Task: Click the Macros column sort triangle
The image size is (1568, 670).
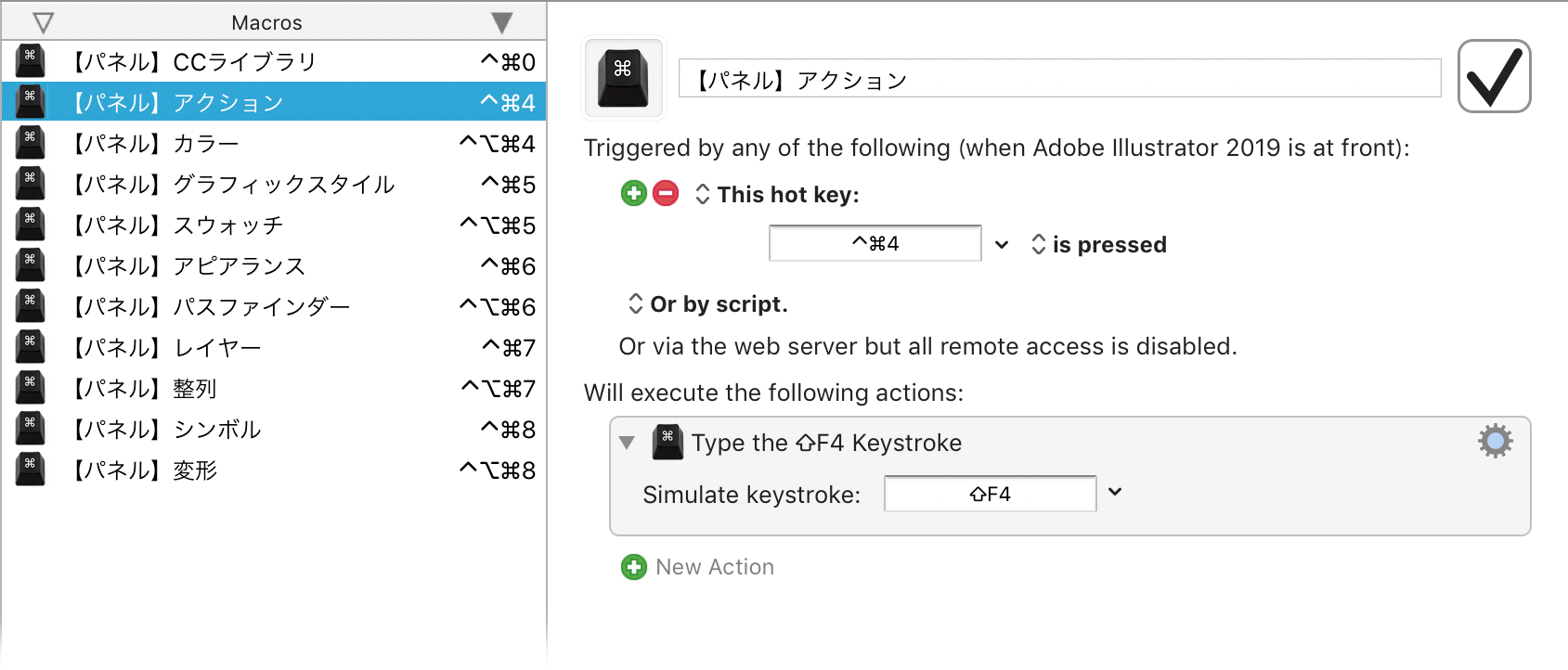Action: pyautogui.click(x=501, y=22)
